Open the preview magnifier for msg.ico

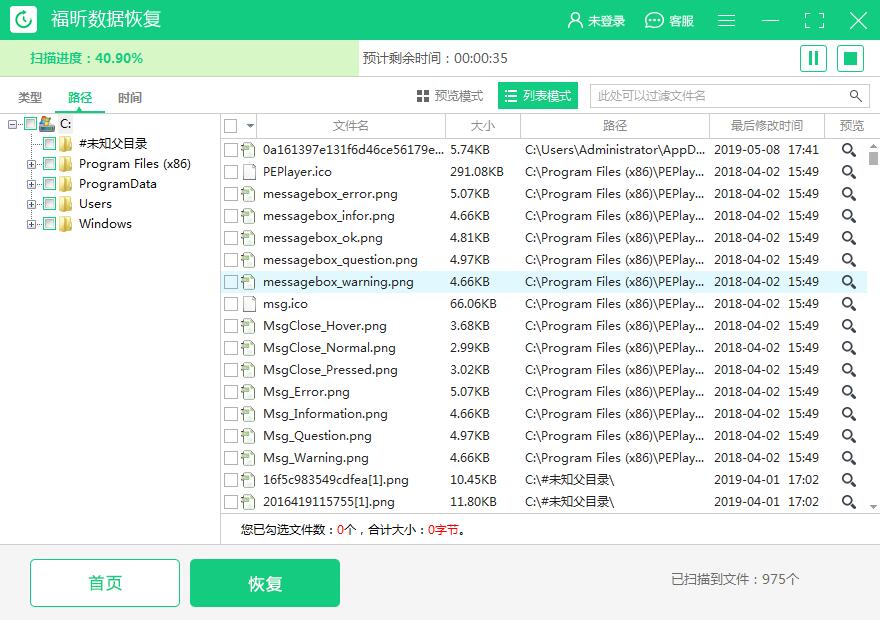[x=848, y=303]
